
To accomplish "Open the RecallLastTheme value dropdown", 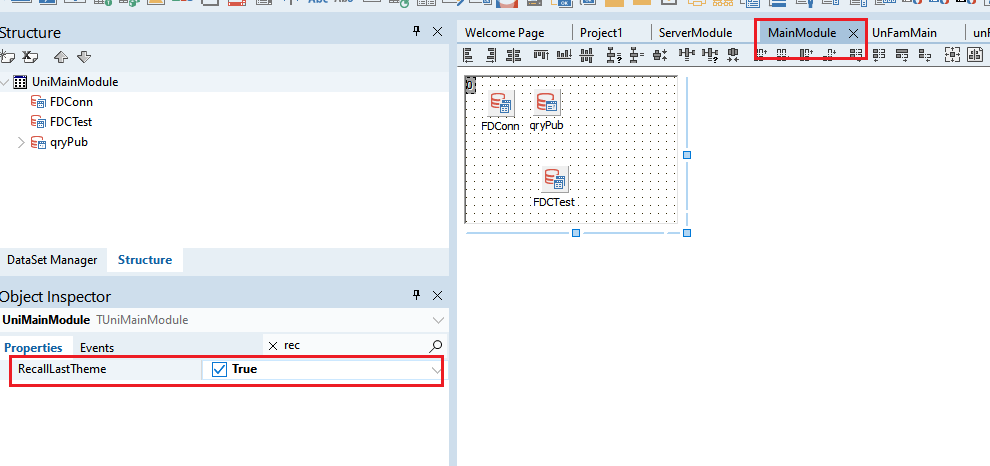I will (x=436, y=370).
